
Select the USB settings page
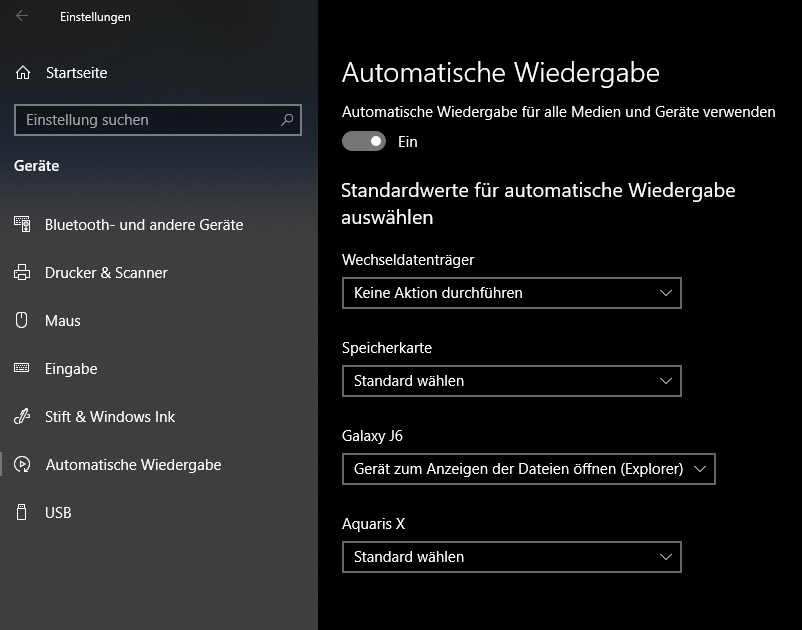58,513
